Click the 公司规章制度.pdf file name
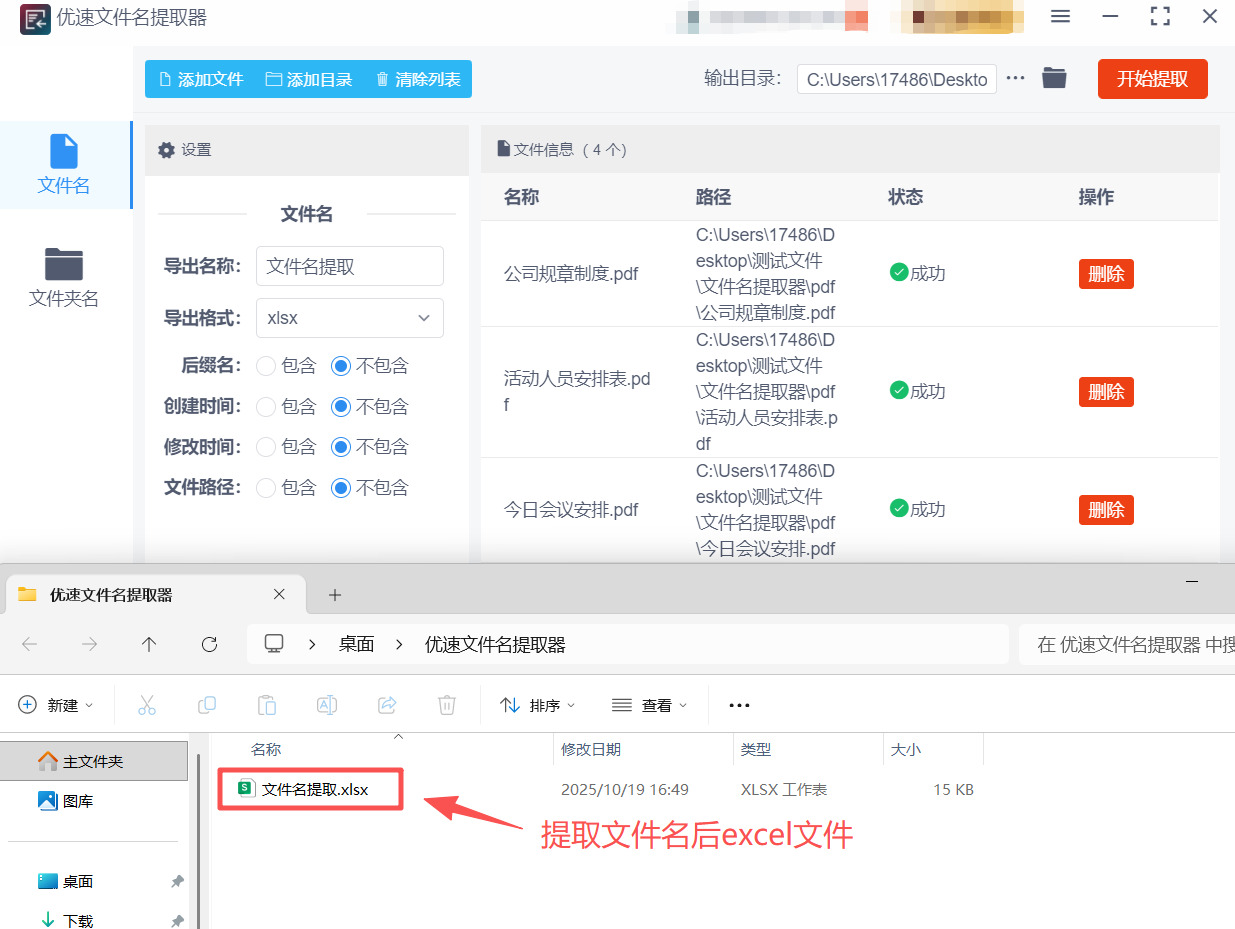Viewport: 1235px width, 929px height. point(571,274)
